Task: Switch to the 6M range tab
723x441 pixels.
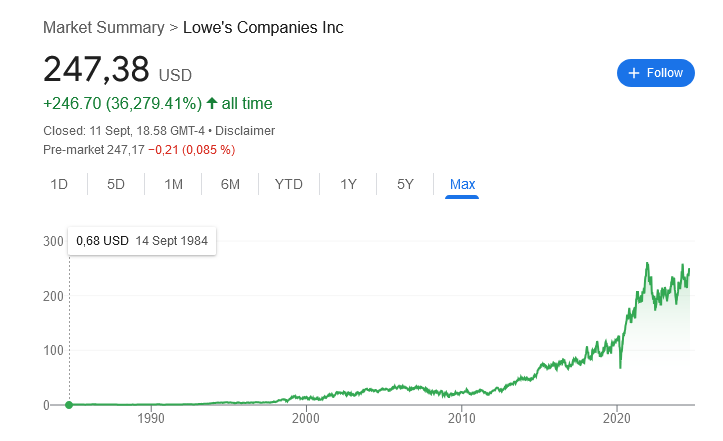Action: click(230, 184)
